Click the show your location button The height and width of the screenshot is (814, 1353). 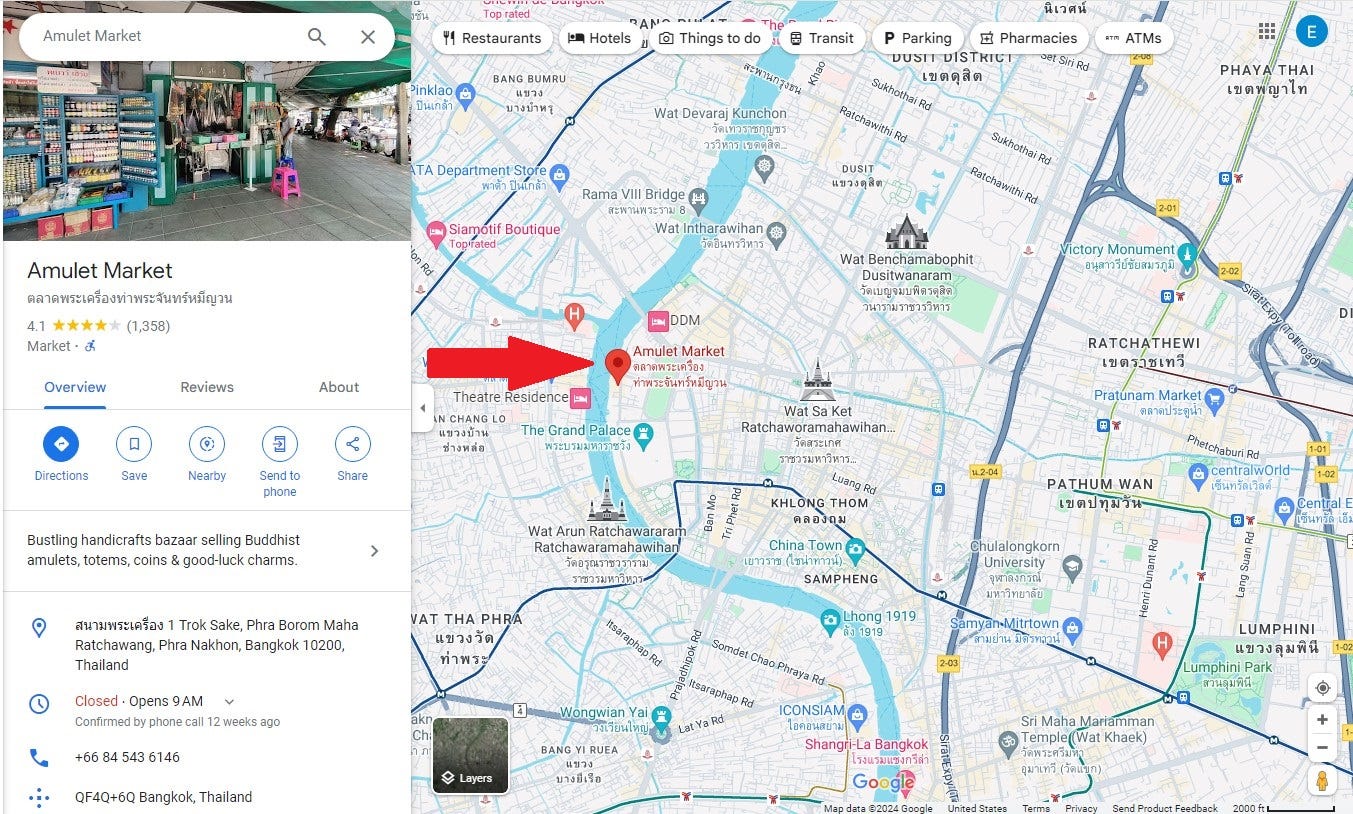[x=1322, y=688]
